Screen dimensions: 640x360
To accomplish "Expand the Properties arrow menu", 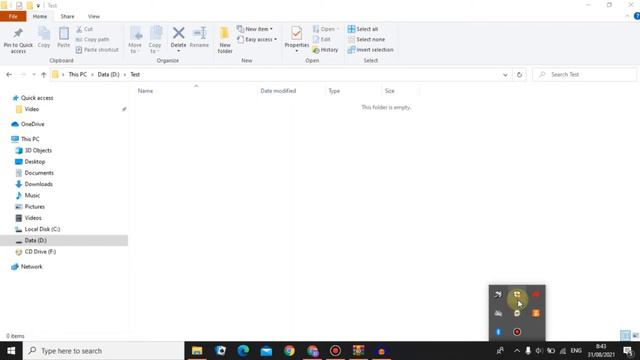I will click(297, 51).
